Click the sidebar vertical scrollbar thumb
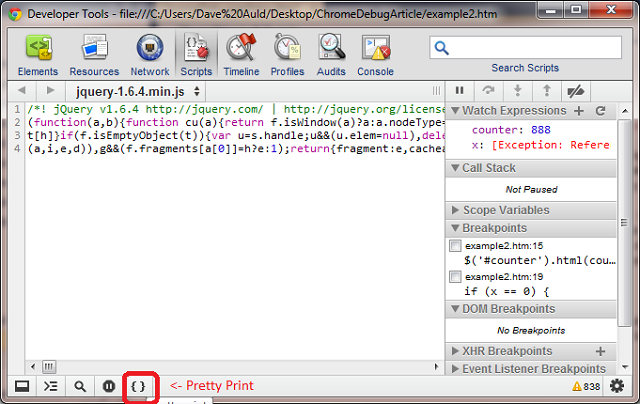This screenshot has width=640, height=404. click(624, 223)
